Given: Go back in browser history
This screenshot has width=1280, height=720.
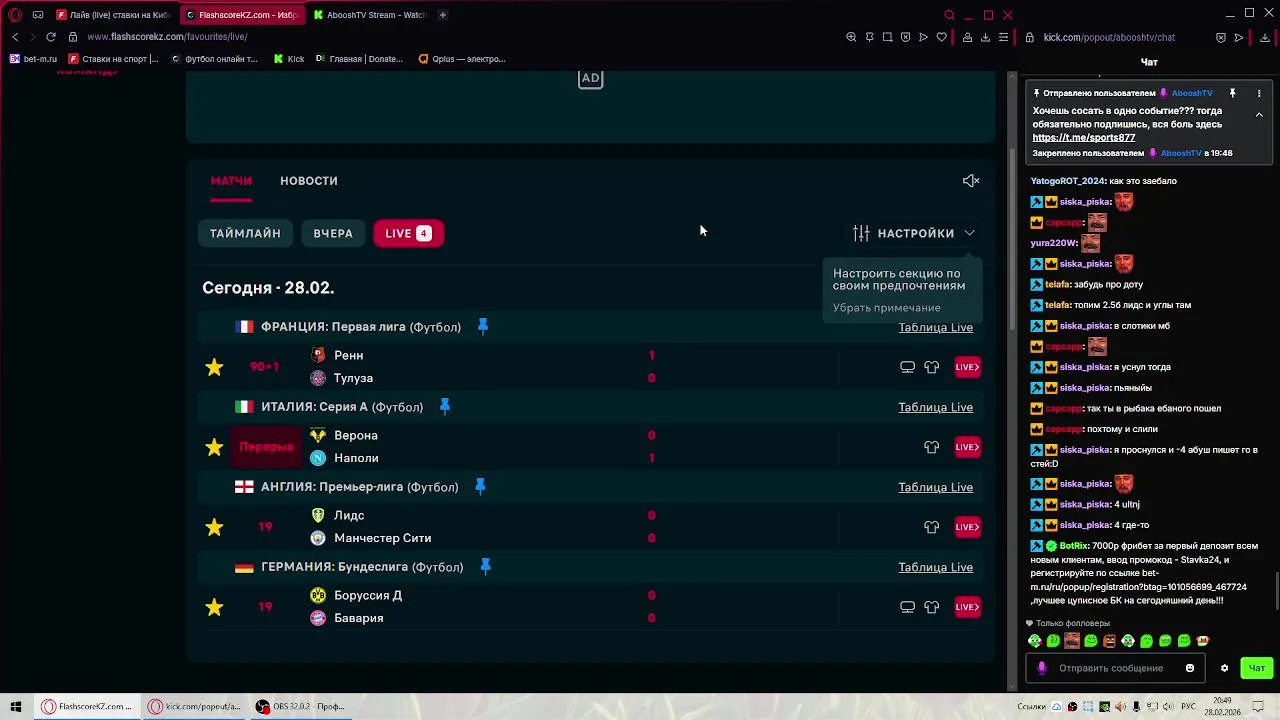Looking at the screenshot, I should tap(15, 37).
